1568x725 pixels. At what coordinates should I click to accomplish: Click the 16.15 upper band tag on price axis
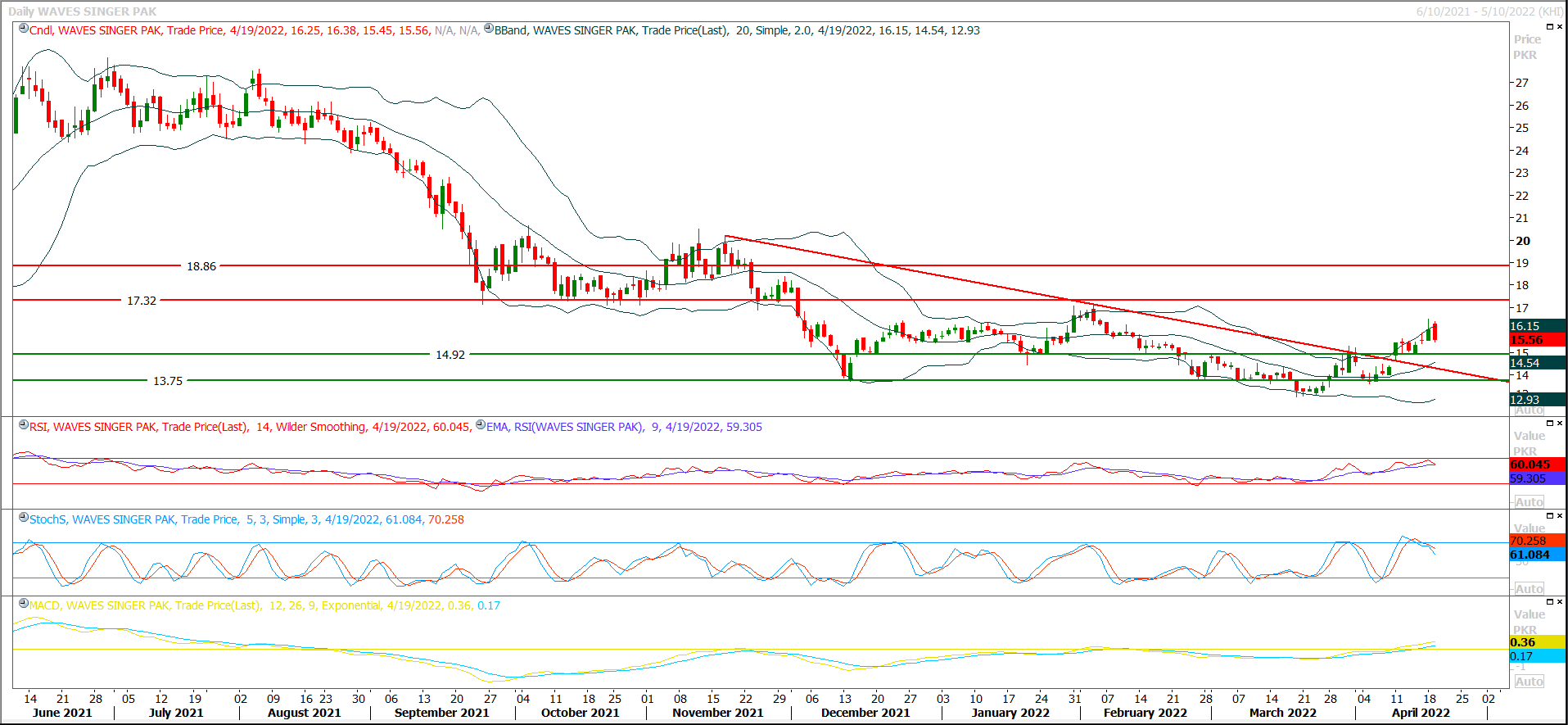pos(1537,326)
